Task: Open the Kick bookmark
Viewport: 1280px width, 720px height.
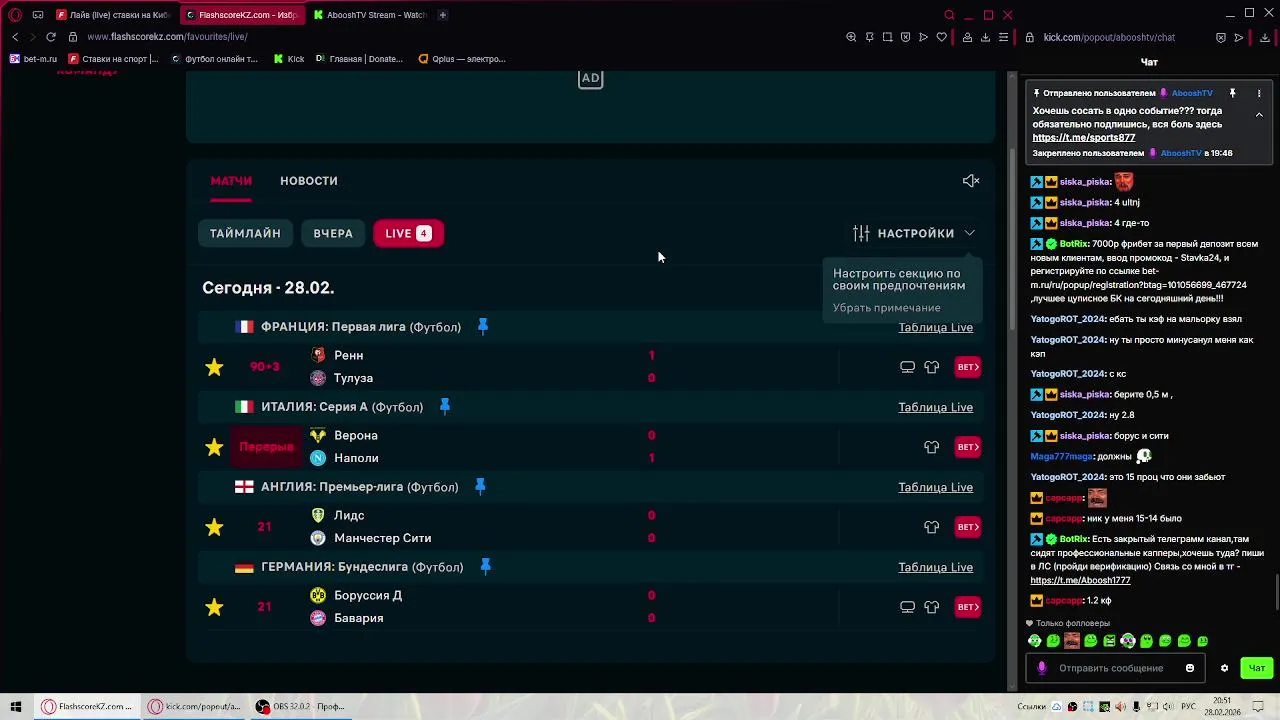Action: tap(289, 59)
